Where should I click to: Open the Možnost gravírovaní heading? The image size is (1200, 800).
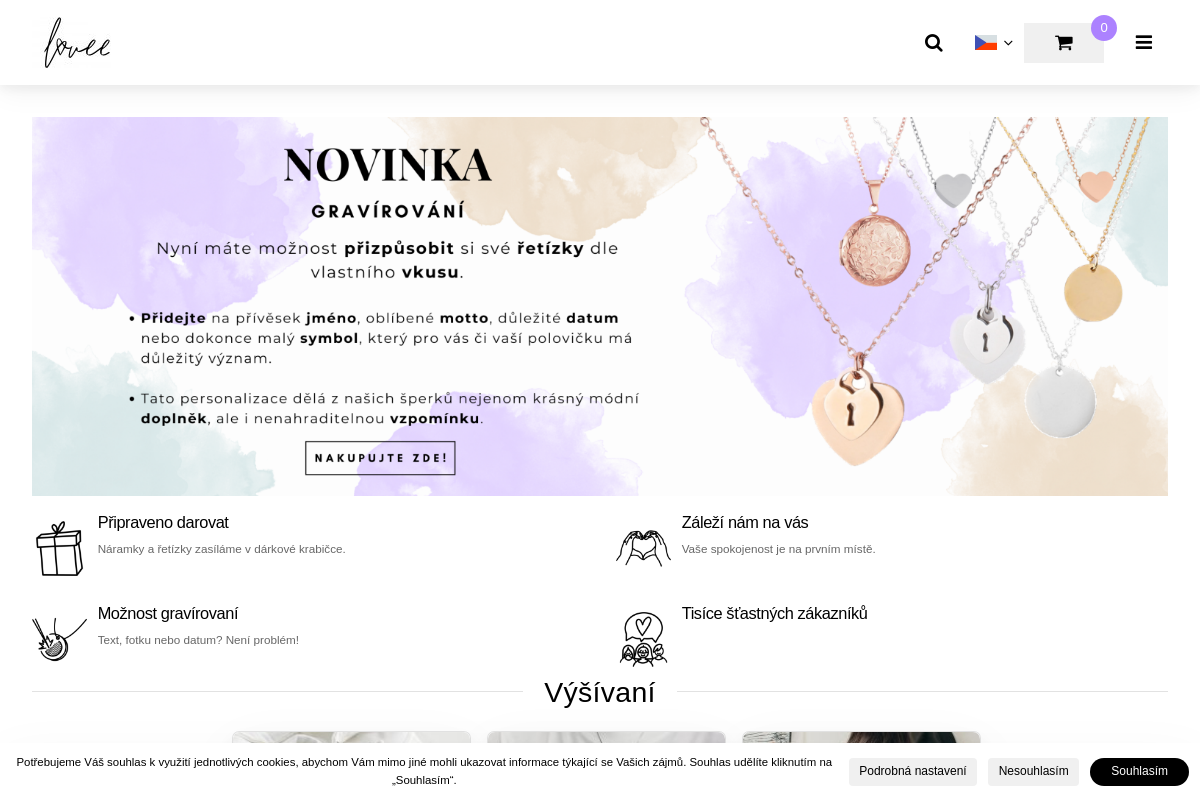[168, 613]
